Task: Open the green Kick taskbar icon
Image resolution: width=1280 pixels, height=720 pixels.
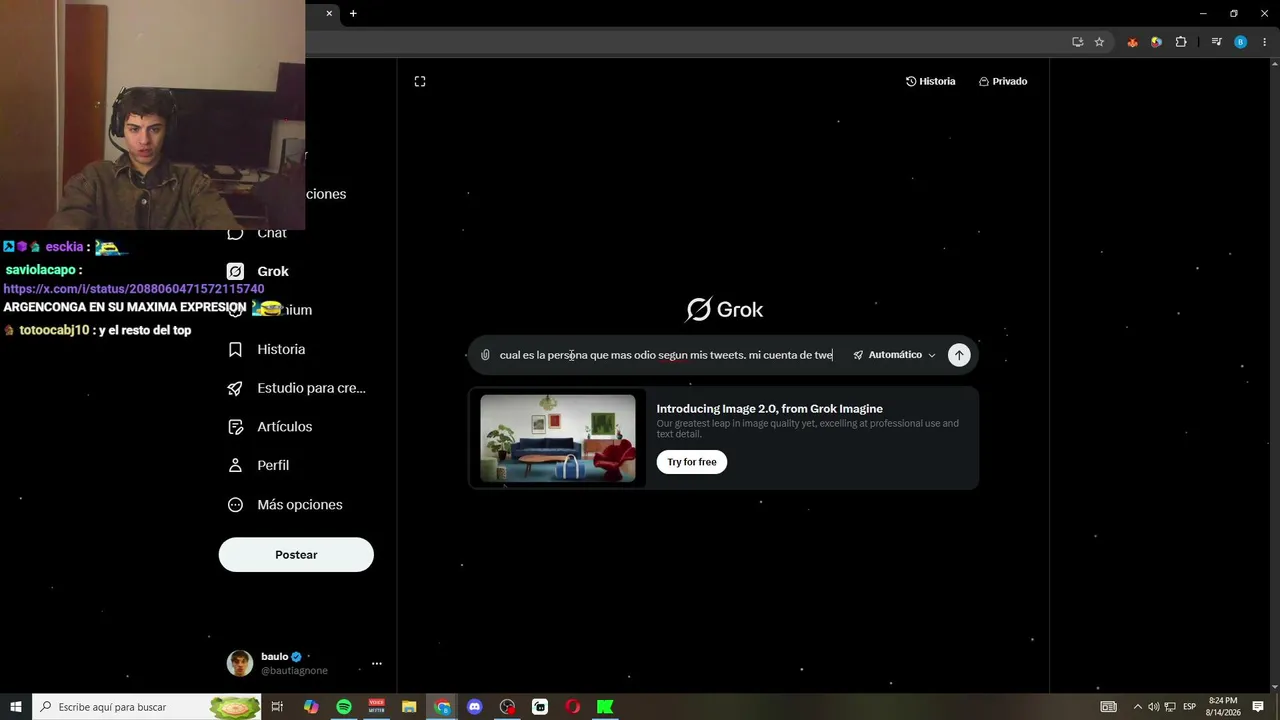Action: (605, 707)
